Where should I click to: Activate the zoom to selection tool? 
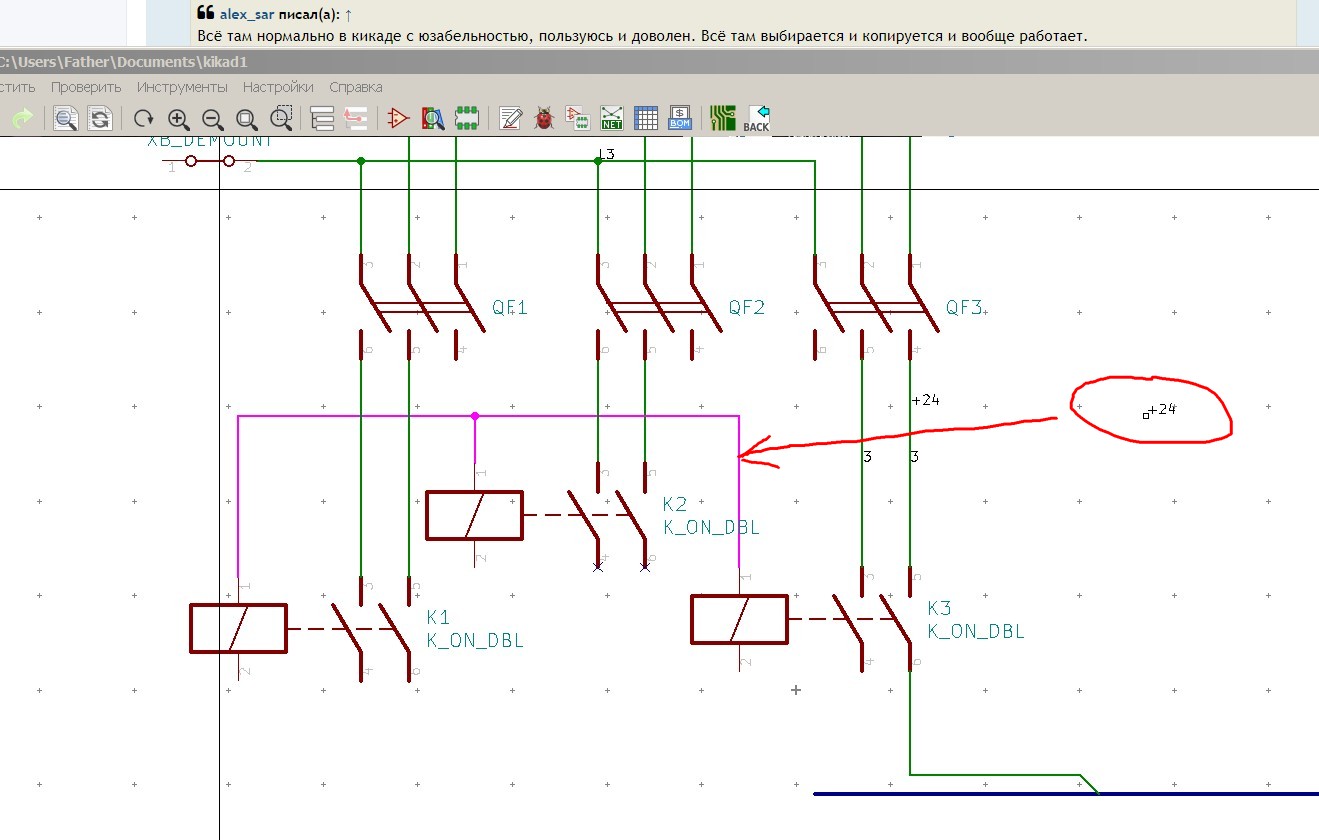(x=282, y=119)
